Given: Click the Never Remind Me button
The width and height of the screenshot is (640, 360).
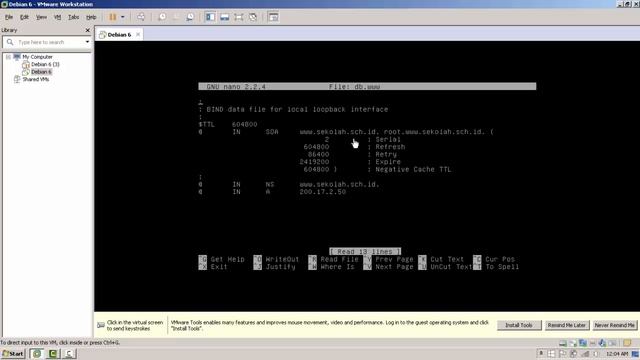Looking at the screenshot, I should [615, 325].
